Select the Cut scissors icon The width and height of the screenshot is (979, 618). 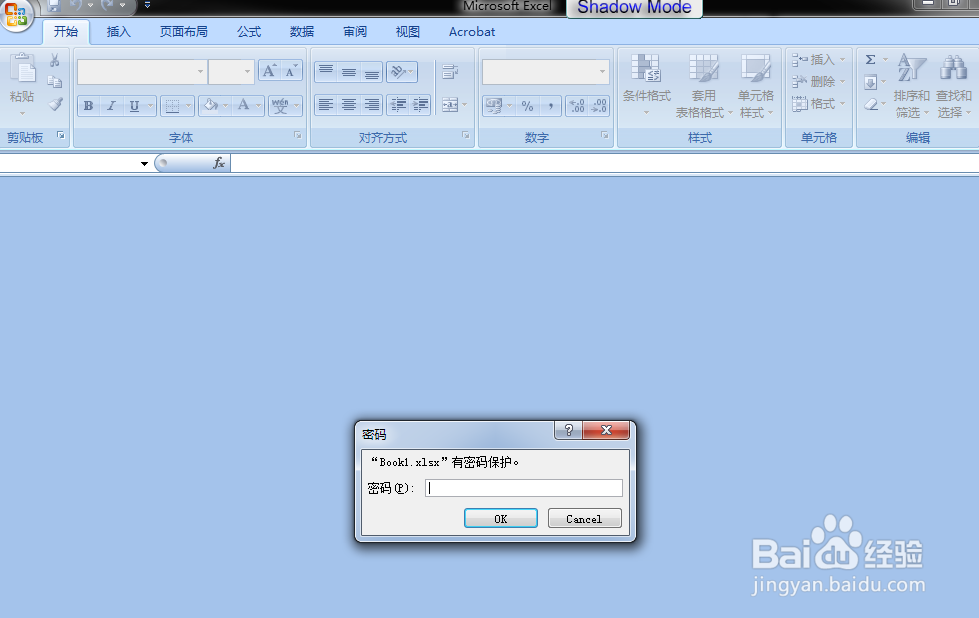click(x=55, y=60)
